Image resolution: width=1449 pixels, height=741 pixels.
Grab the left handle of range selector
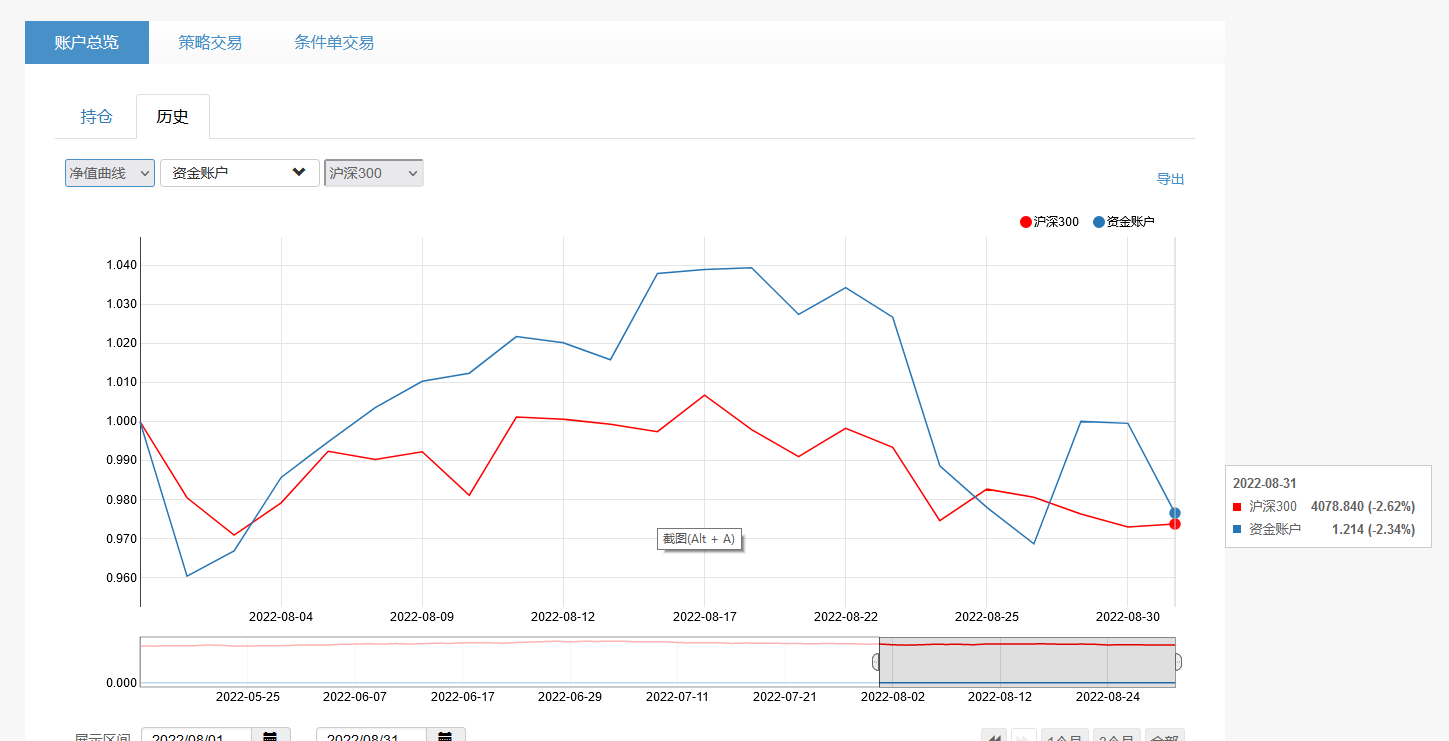pos(877,662)
